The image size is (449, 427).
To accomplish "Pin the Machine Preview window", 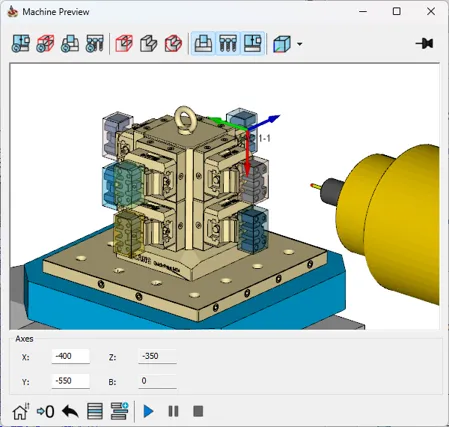I will (424, 43).
